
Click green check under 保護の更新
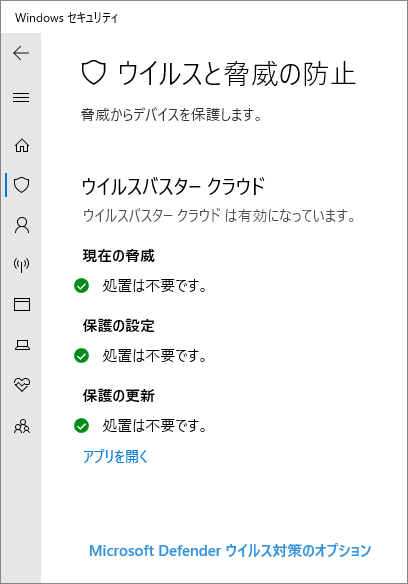[81, 425]
